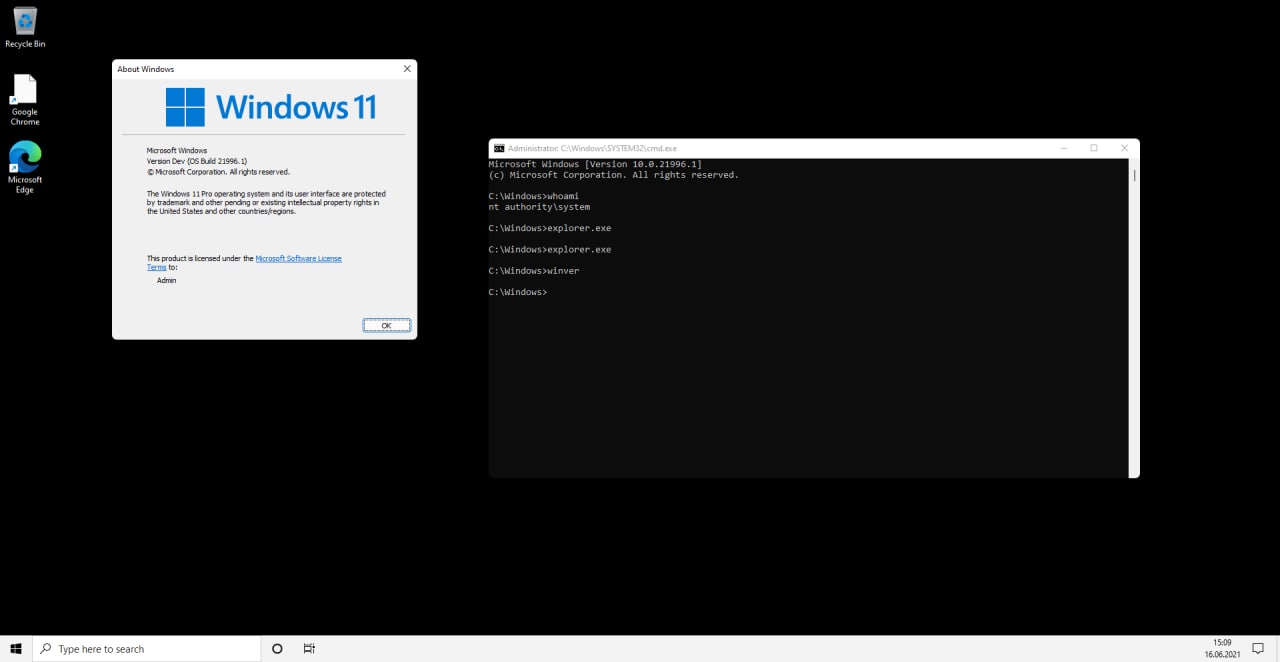
Task: Click the Windows 11 logo banner
Action: point(270,107)
